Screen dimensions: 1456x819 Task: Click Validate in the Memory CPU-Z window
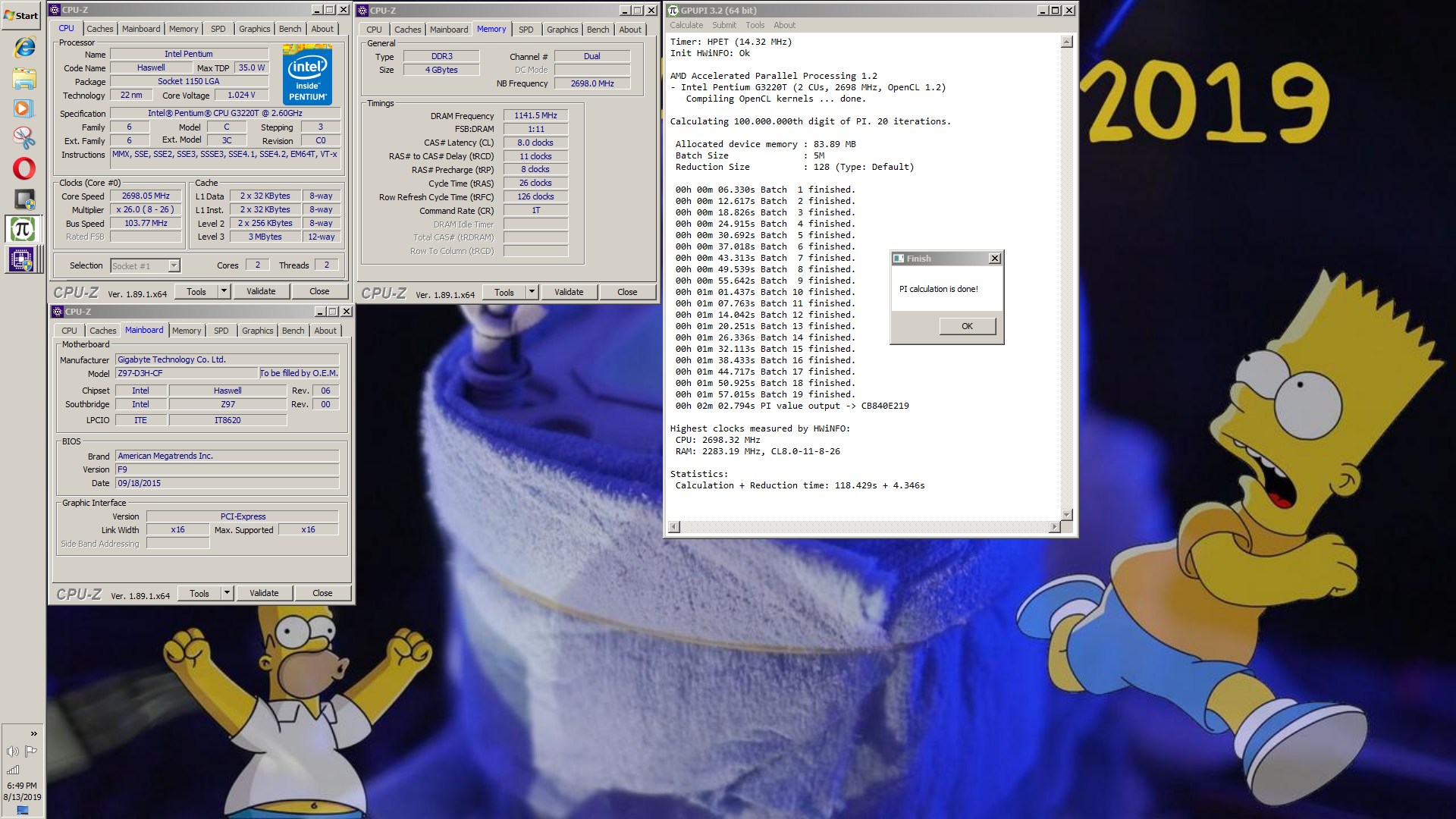click(569, 292)
